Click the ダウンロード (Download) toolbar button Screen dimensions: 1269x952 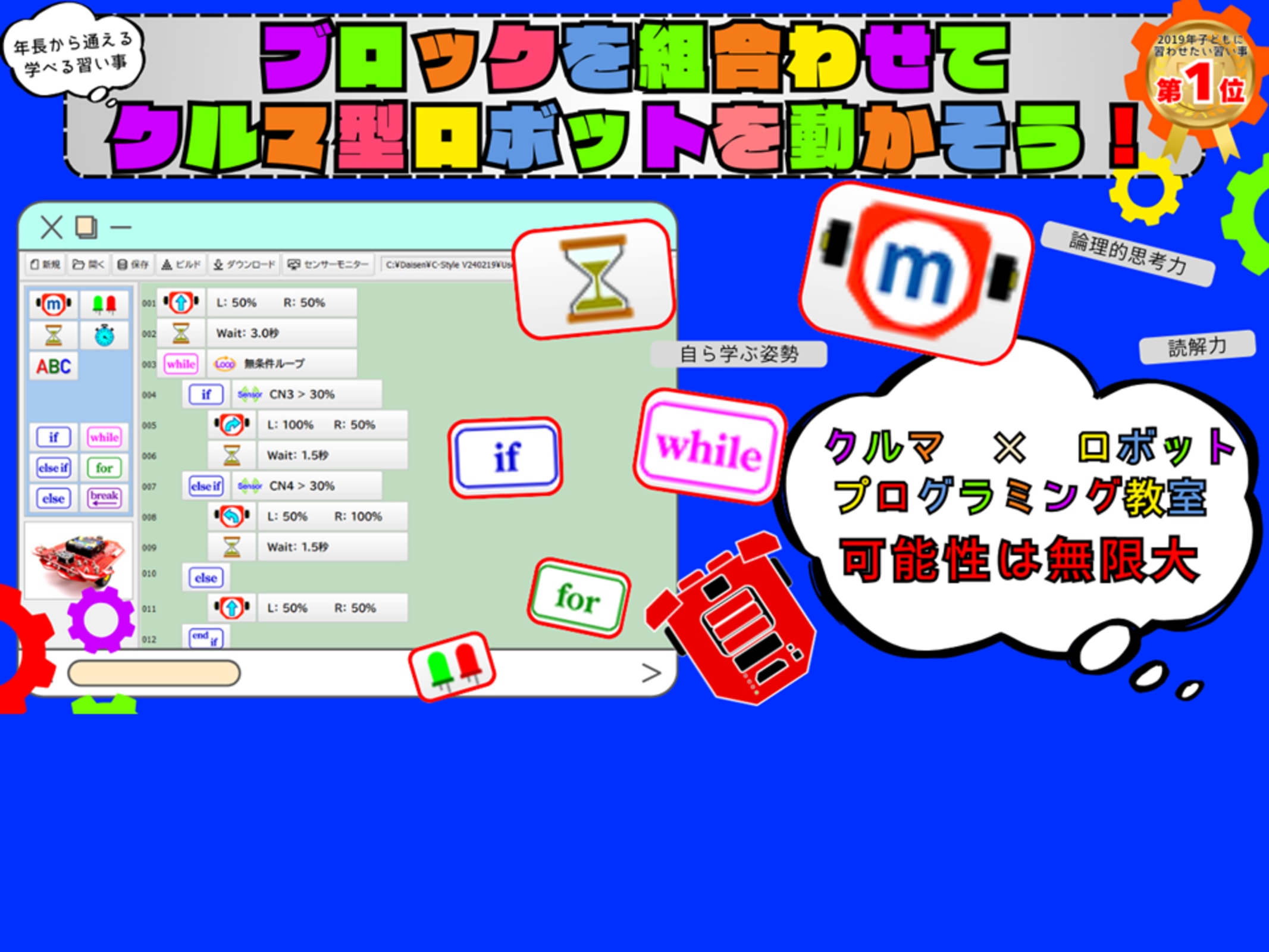[x=245, y=264]
